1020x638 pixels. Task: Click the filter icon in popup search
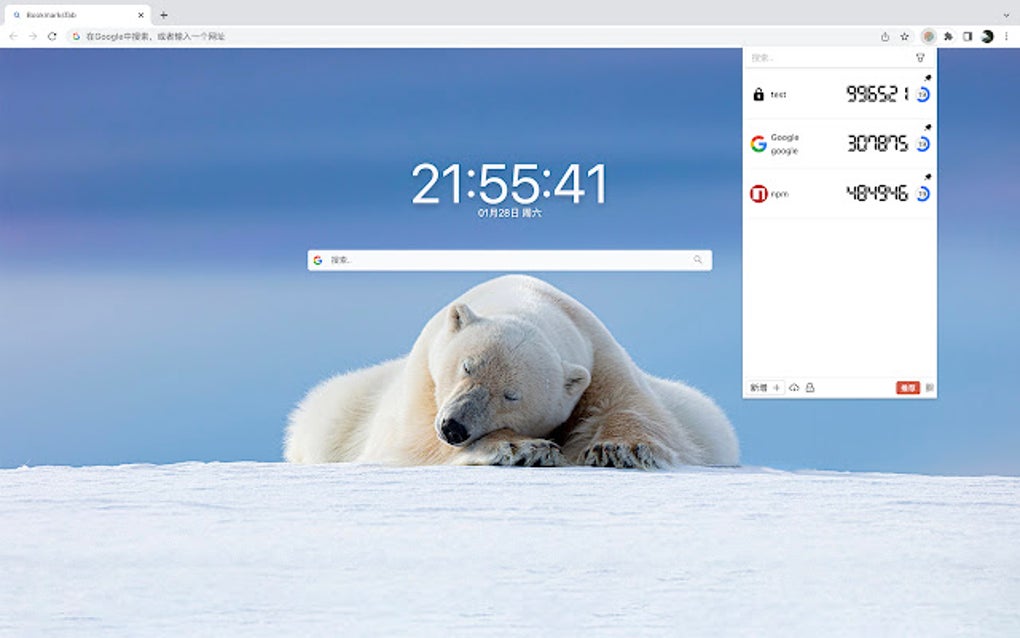pyautogui.click(x=920, y=58)
